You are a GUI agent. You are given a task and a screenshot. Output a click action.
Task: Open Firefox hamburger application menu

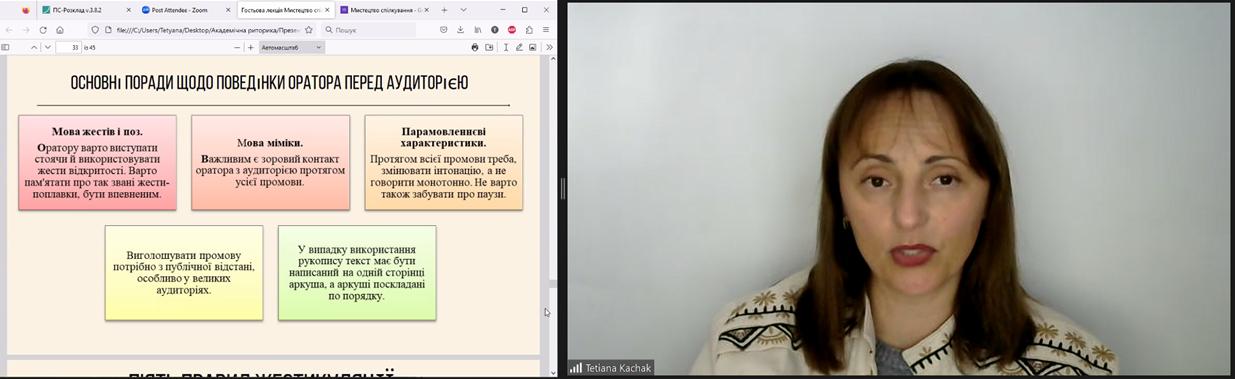[x=546, y=30]
